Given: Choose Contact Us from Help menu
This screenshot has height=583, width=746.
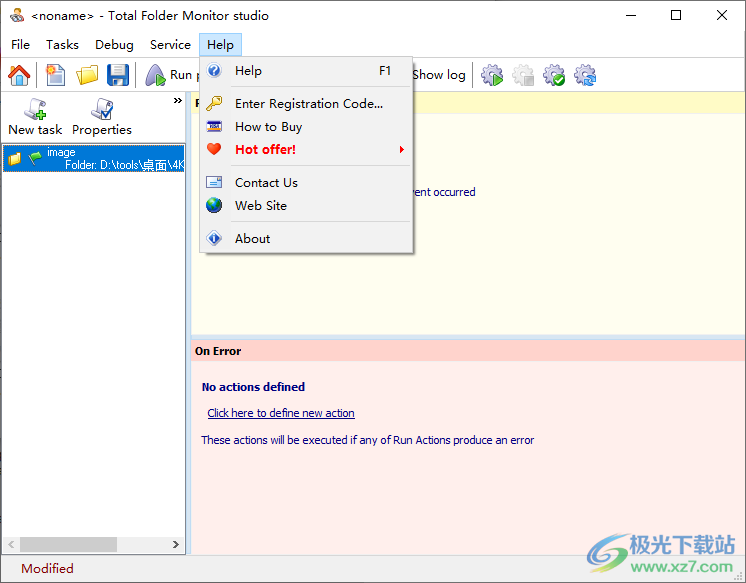Looking at the screenshot, I should point(306,183).
